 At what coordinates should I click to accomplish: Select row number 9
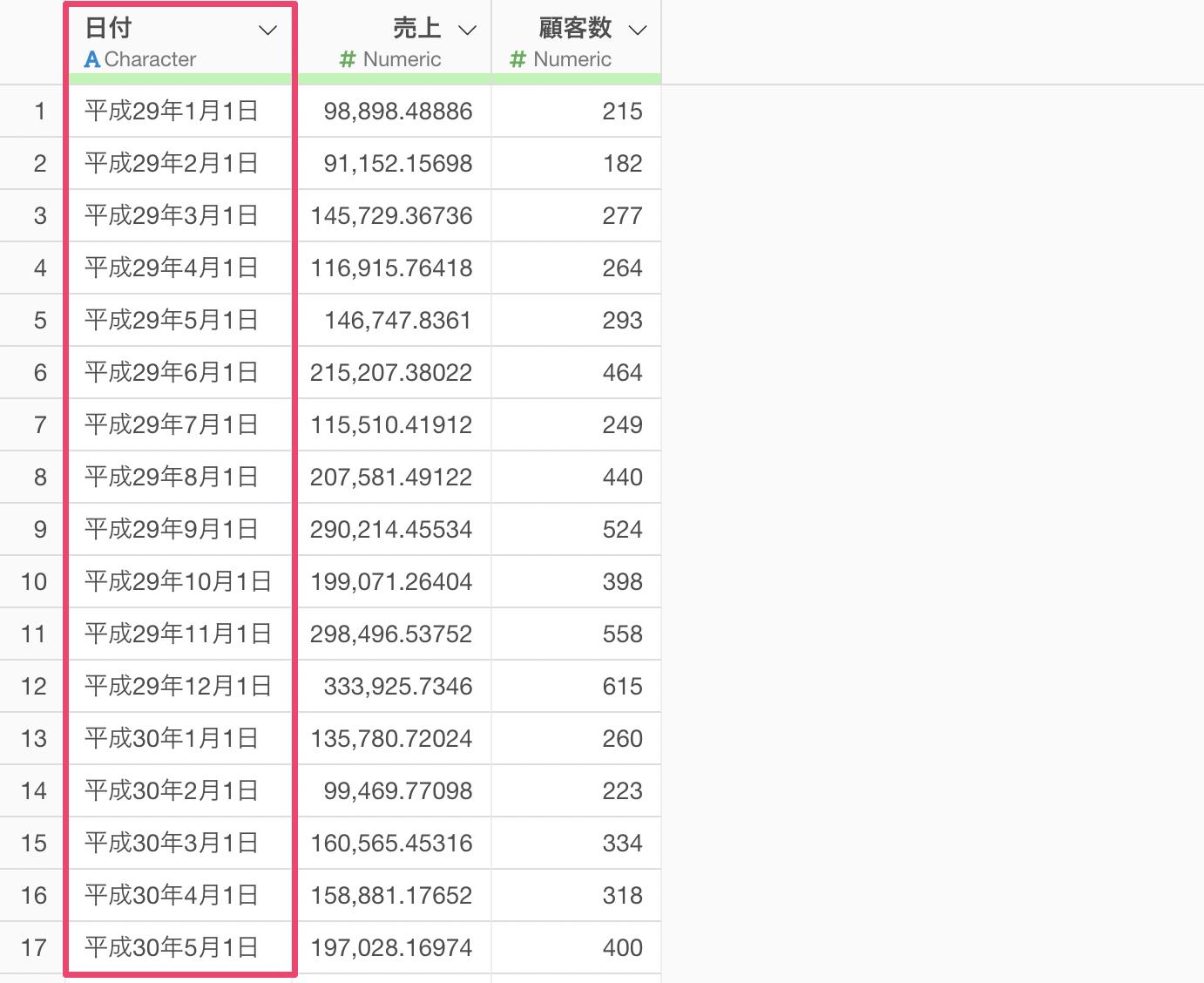(40, 530)
